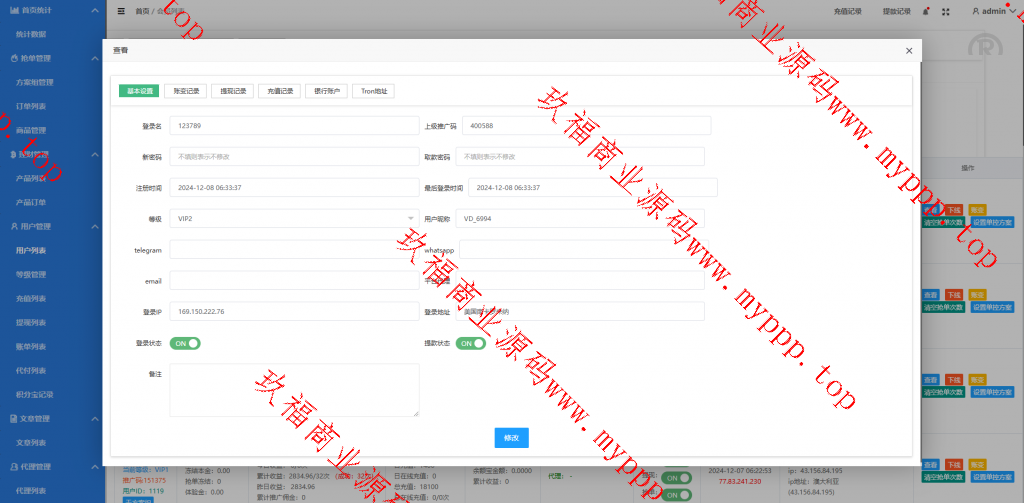Screen dimensions: 1024x503
Task: Toggle the 登录状态 ON switch
Action: click(185, 343)
